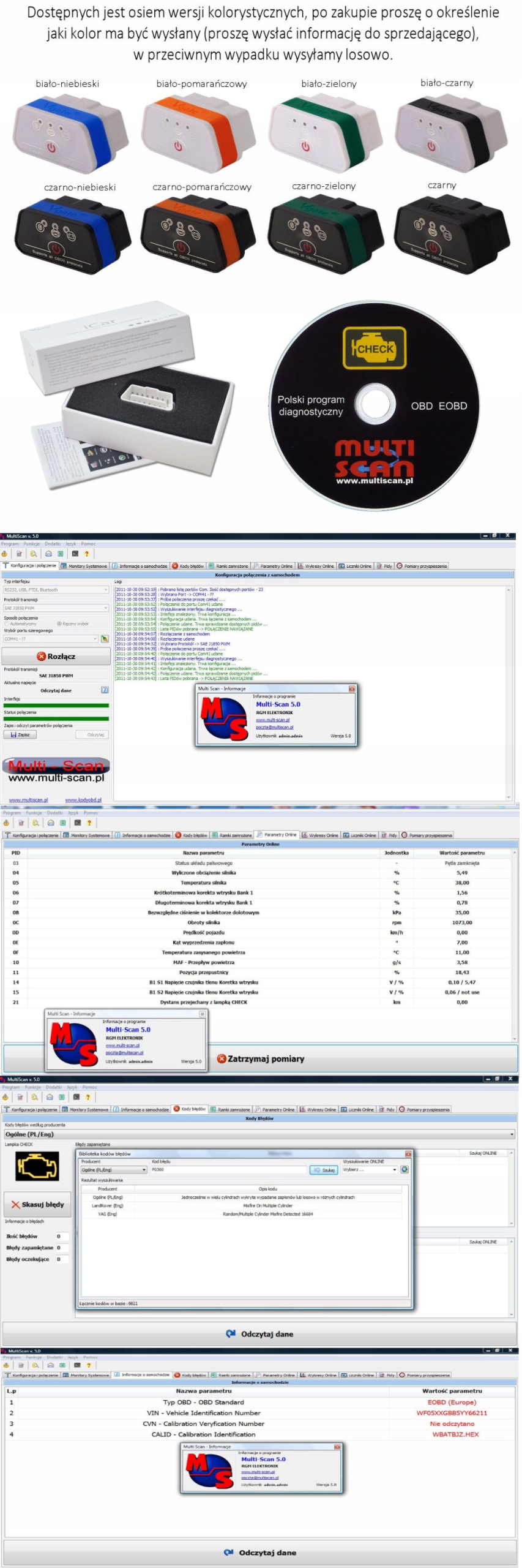Select the Temperatura silnika parameter row
Image resolution: width=522 pixels, height=1568 pixels.
coord(257,883)
